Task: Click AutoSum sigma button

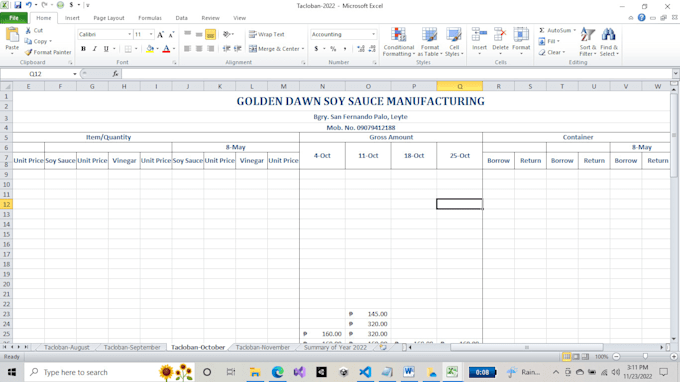Action: coord(555,30)
